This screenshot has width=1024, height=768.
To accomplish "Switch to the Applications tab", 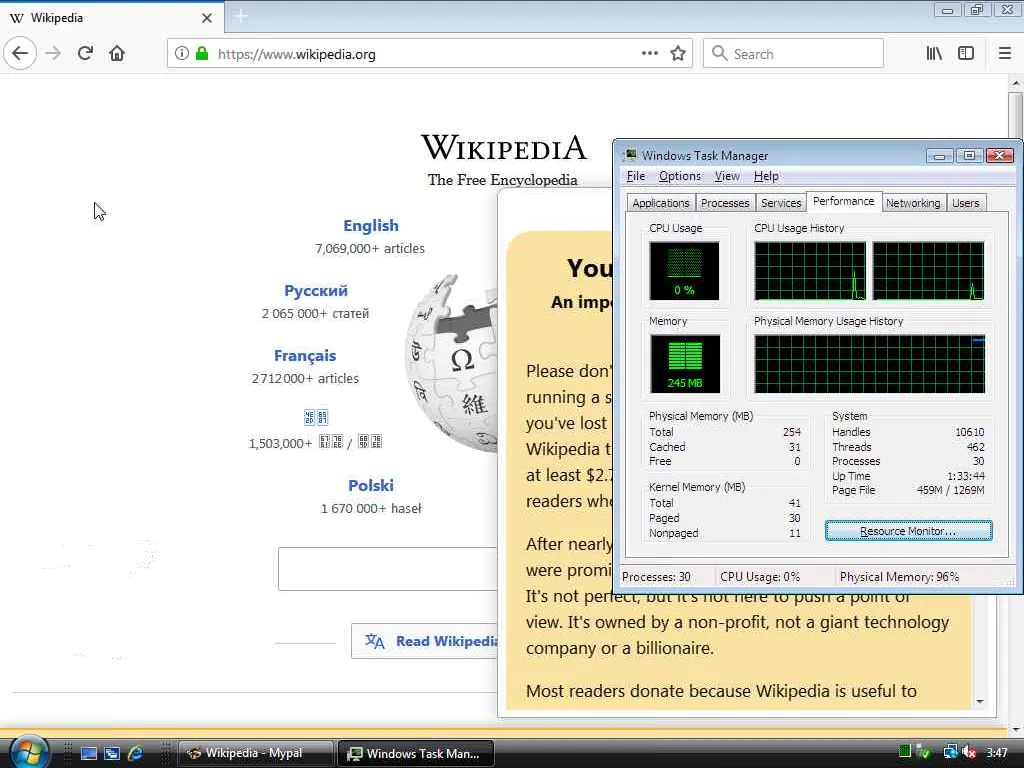I will point(661,203).
